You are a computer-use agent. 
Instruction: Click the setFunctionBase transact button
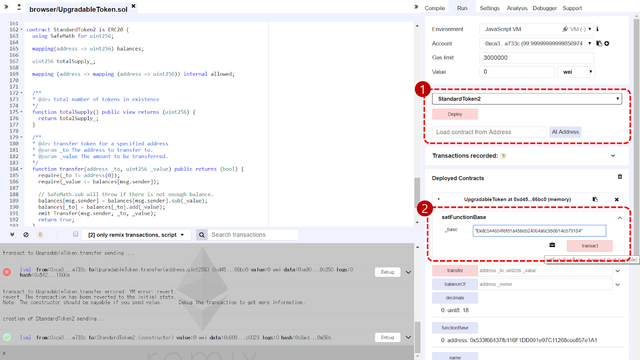589,246
